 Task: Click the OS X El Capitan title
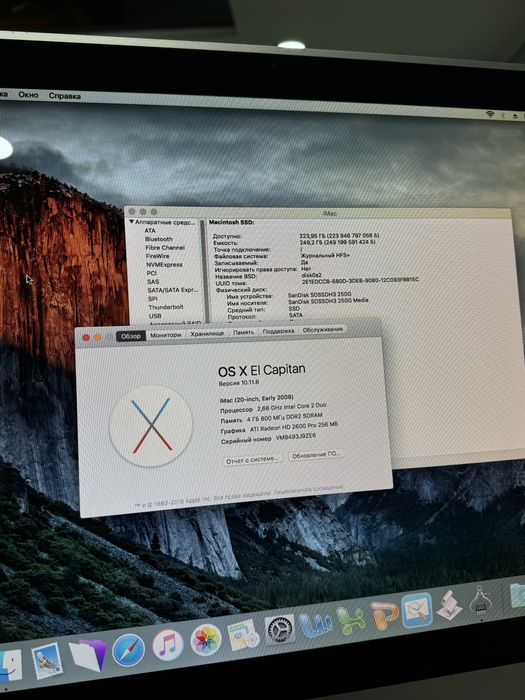[262, 370]
